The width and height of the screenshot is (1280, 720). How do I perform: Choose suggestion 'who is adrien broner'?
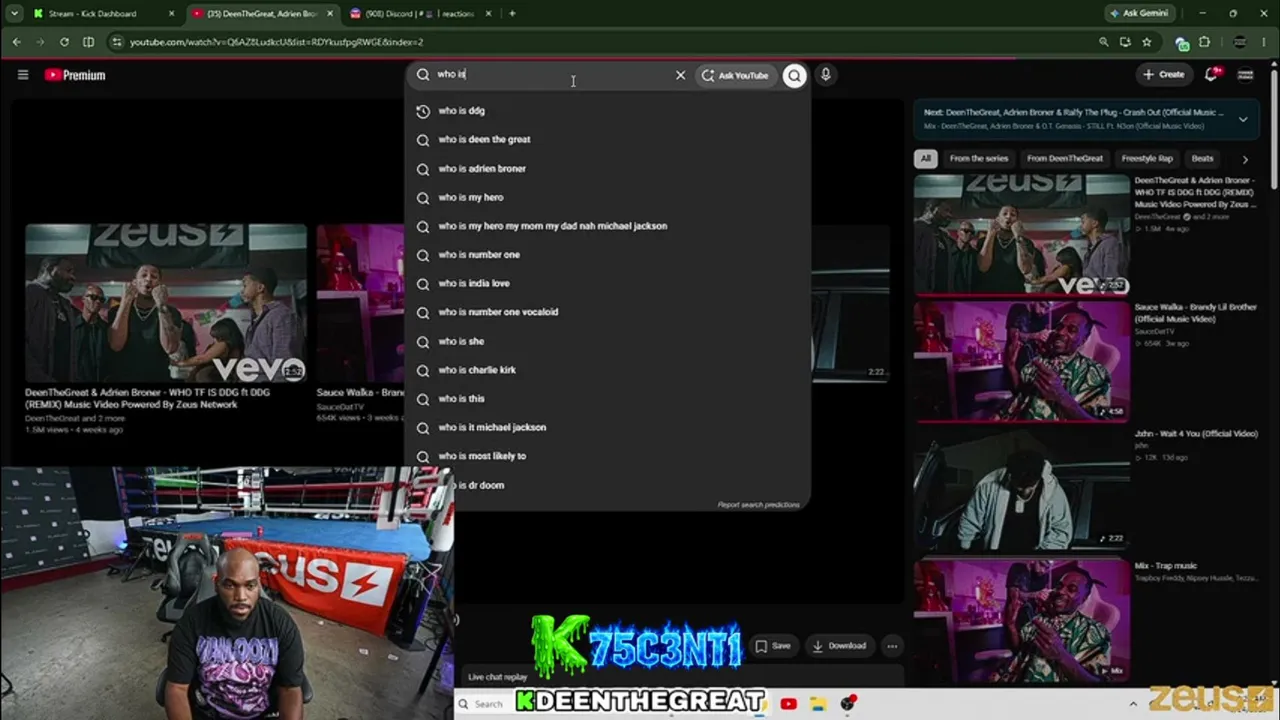[x=608, y=169]
